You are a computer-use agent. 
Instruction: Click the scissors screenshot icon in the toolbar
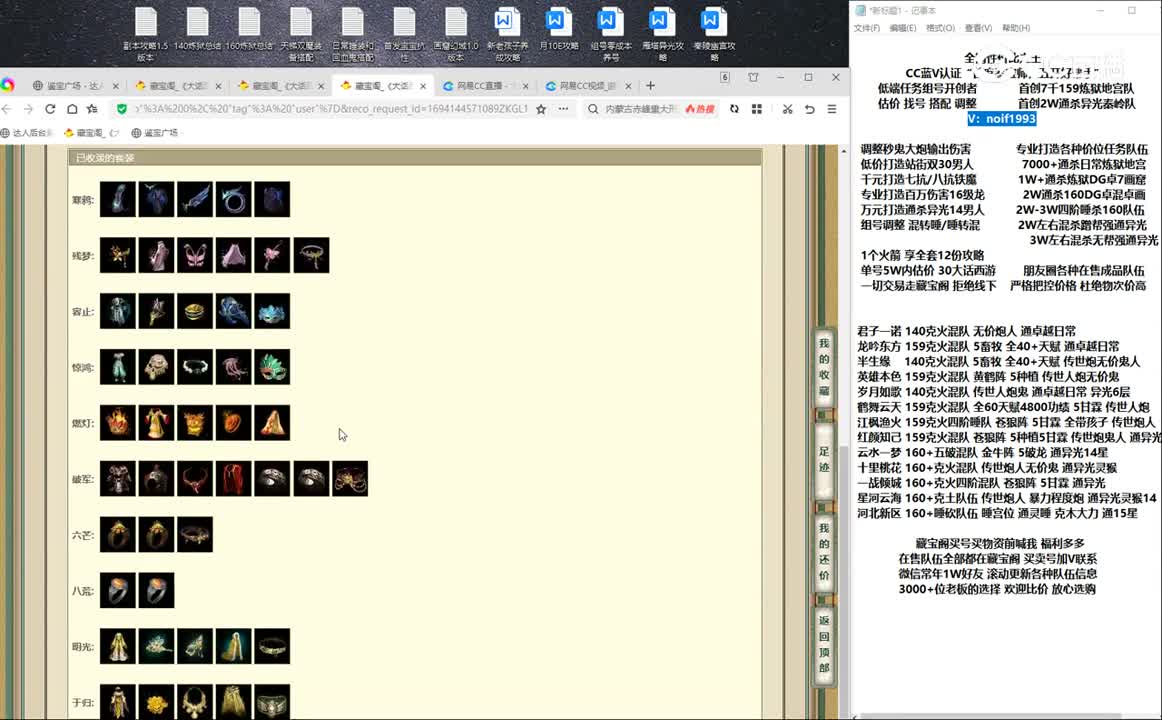[787, 109]
